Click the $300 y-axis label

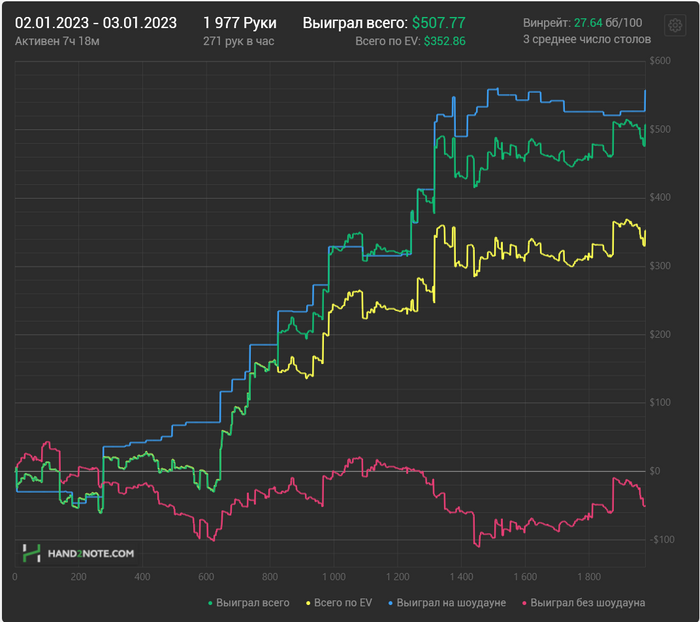click(x=660, y=266)
